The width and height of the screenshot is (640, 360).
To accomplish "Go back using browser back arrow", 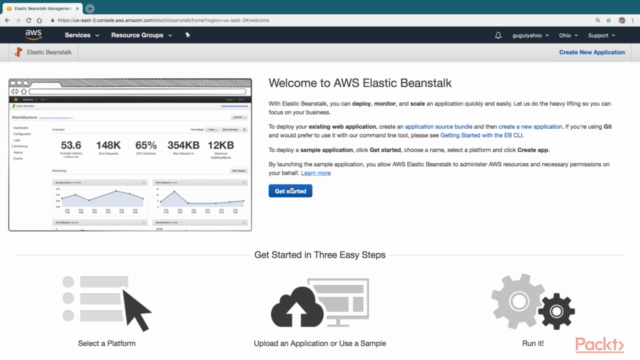I will coord(7,20).
